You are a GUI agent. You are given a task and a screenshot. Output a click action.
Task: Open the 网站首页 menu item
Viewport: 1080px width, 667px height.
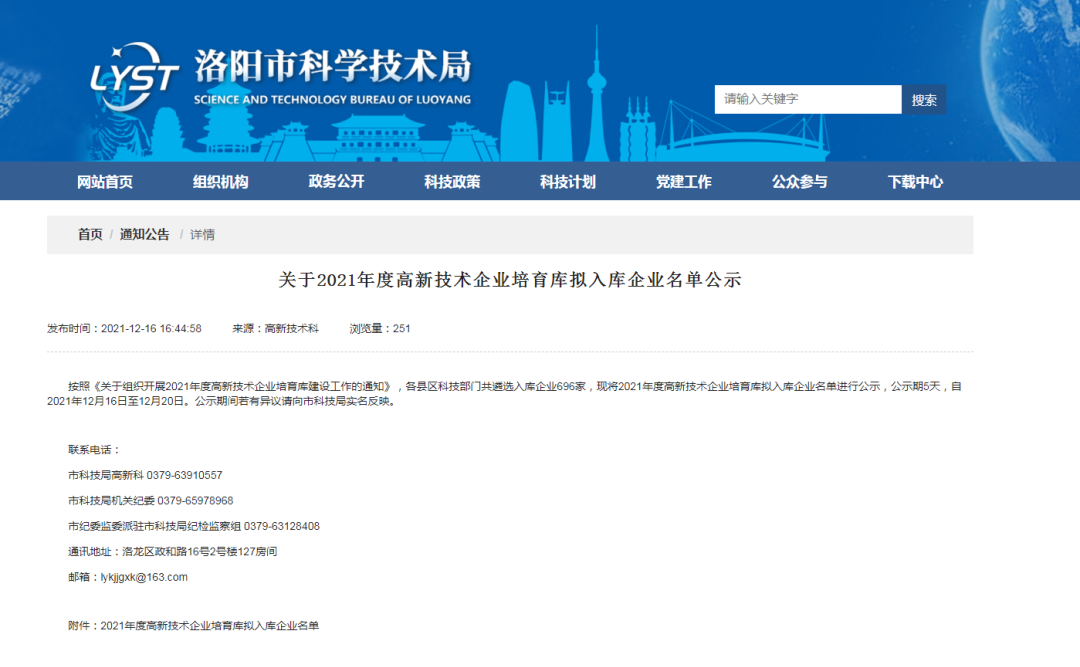105,182
